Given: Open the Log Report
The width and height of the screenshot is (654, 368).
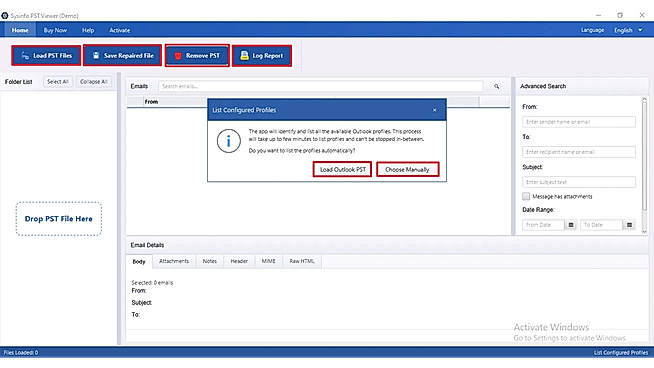Looking at the screenshot, I should click(x=262, y=55).
